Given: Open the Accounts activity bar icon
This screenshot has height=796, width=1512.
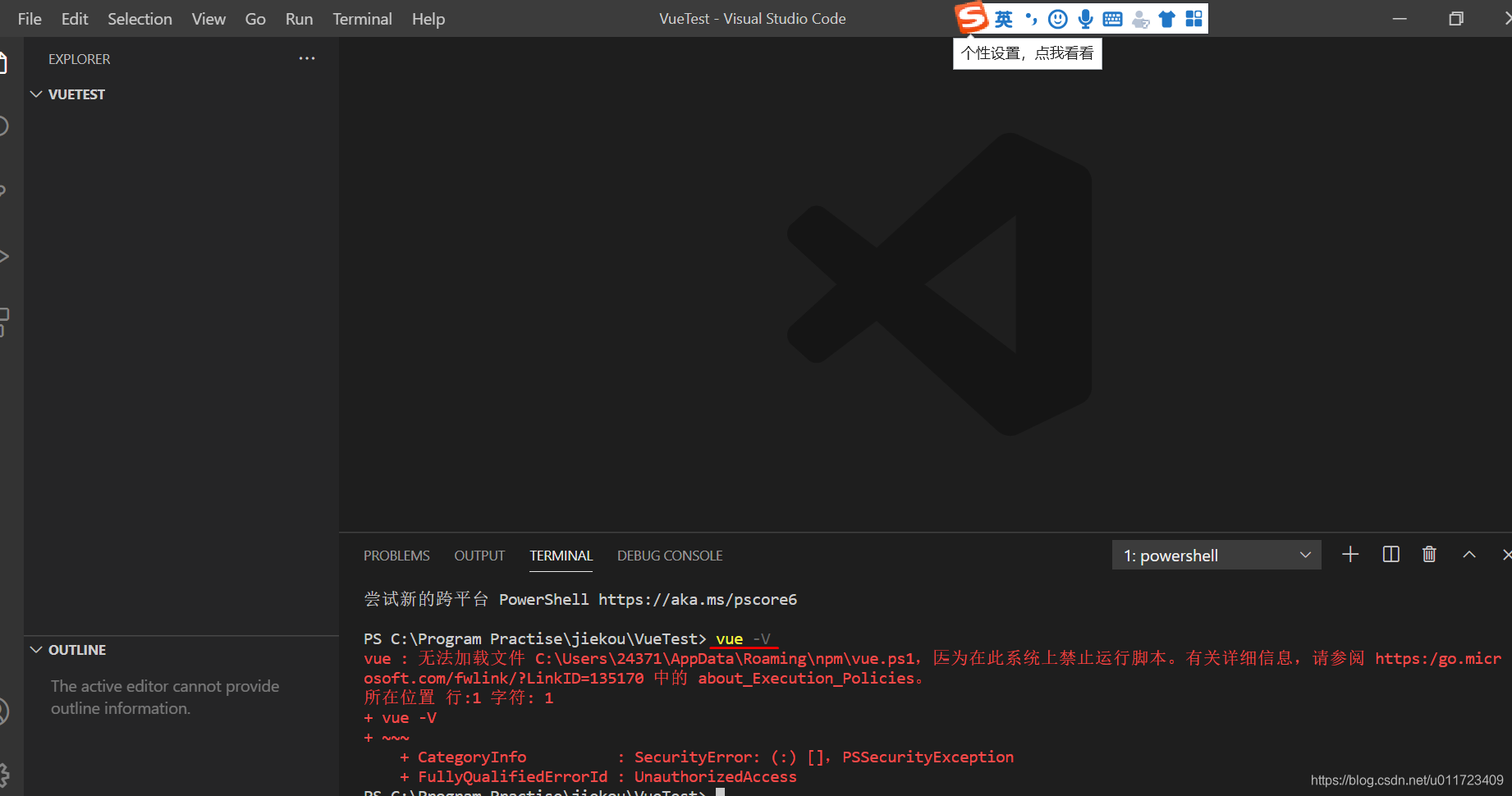Looking at the screenshot, I should point(2,711).
